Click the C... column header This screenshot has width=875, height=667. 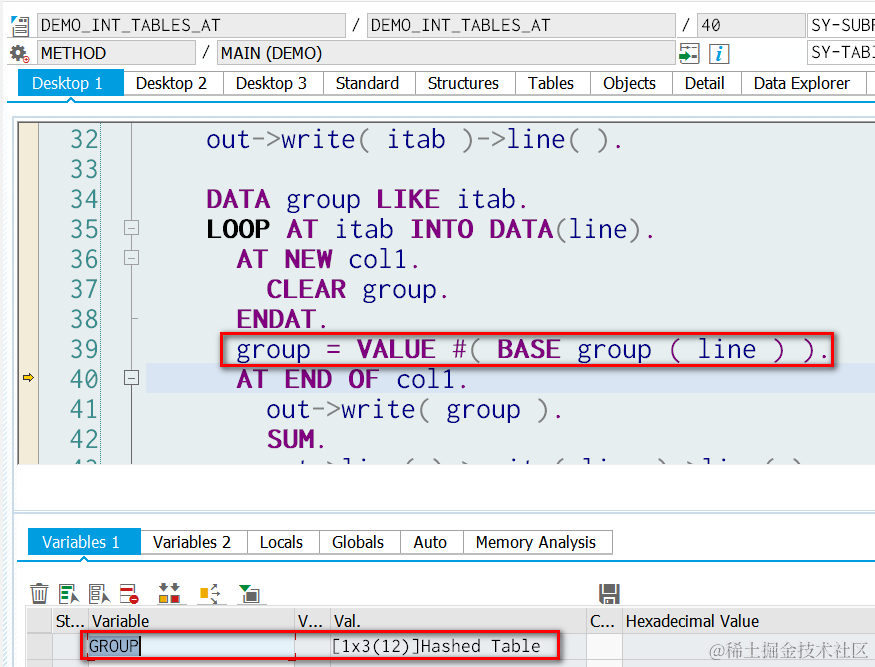click(604, 621)
